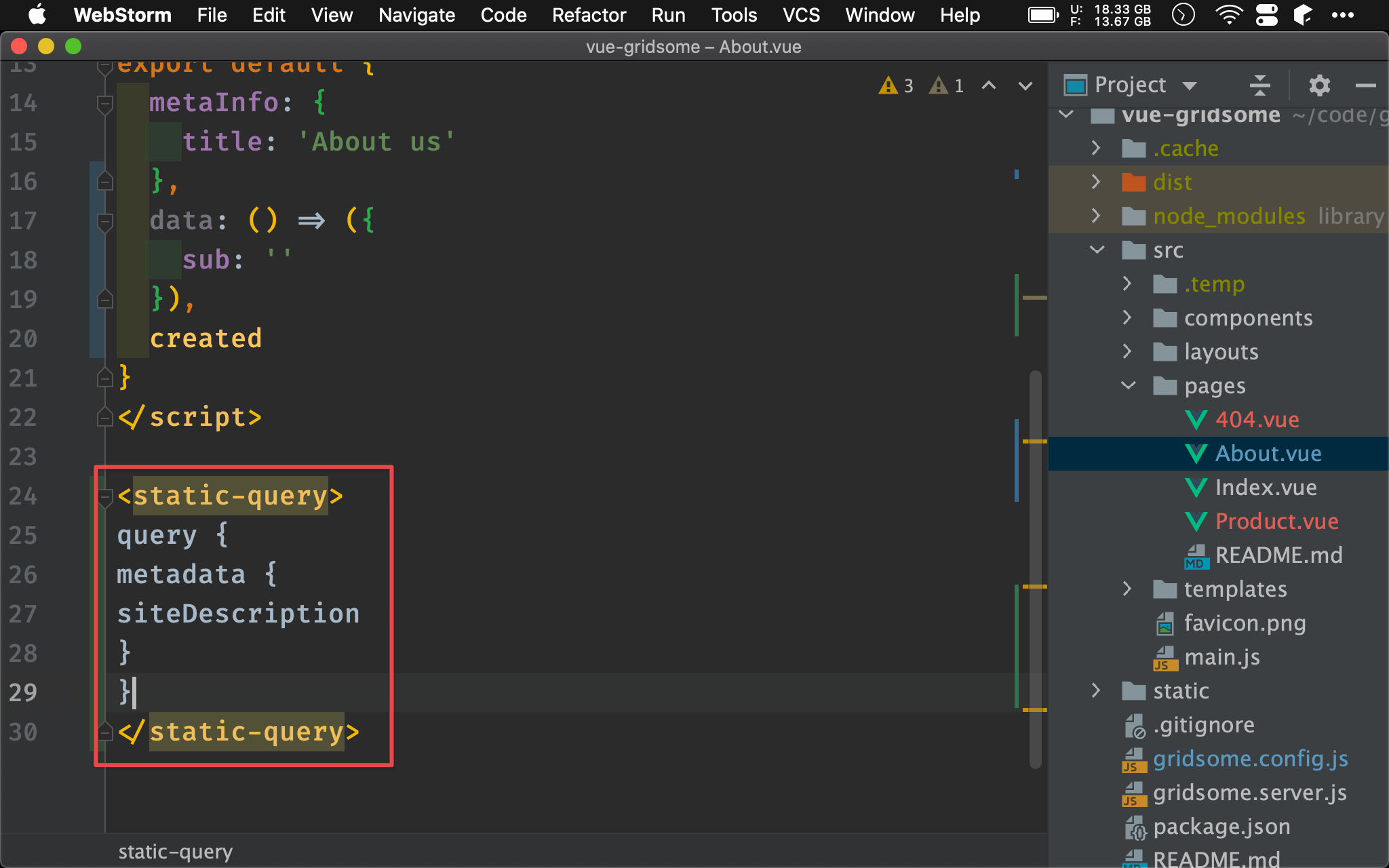Click Collapse All in Project panel
Viewport: 1389px width, 868px height.
(x=1259, y=85)
